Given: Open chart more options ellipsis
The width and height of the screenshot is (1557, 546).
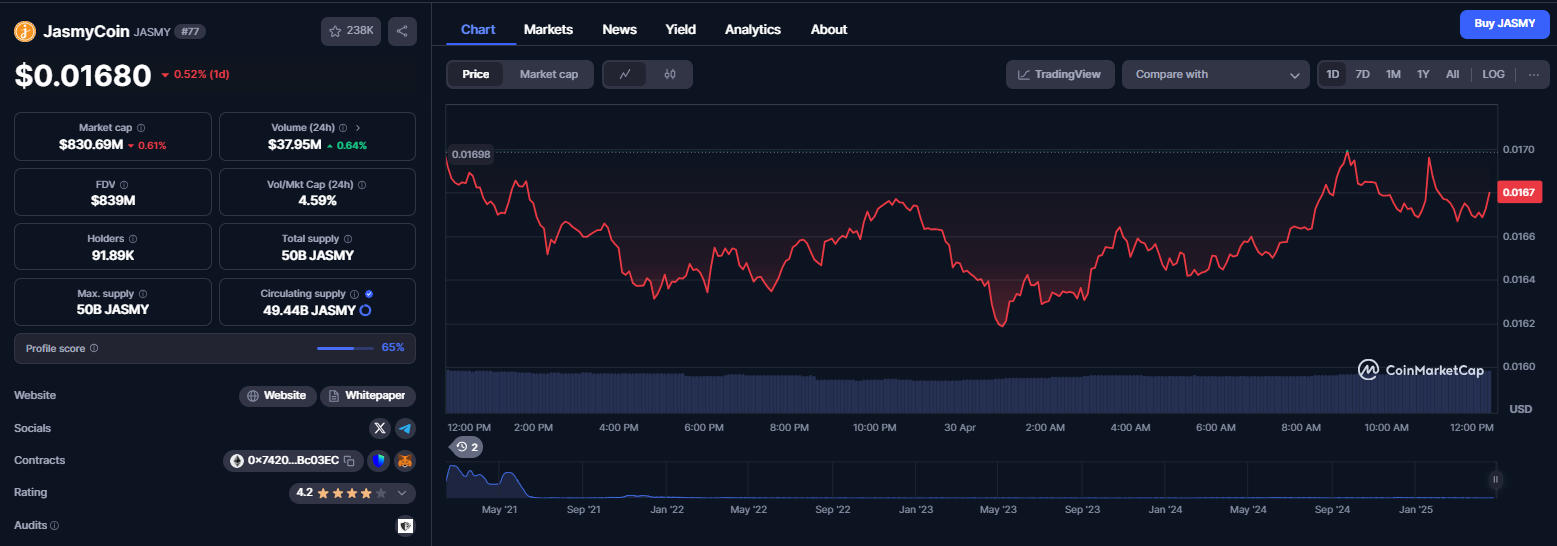Looking at the screenshot, I should click(x=1533, y=74).
